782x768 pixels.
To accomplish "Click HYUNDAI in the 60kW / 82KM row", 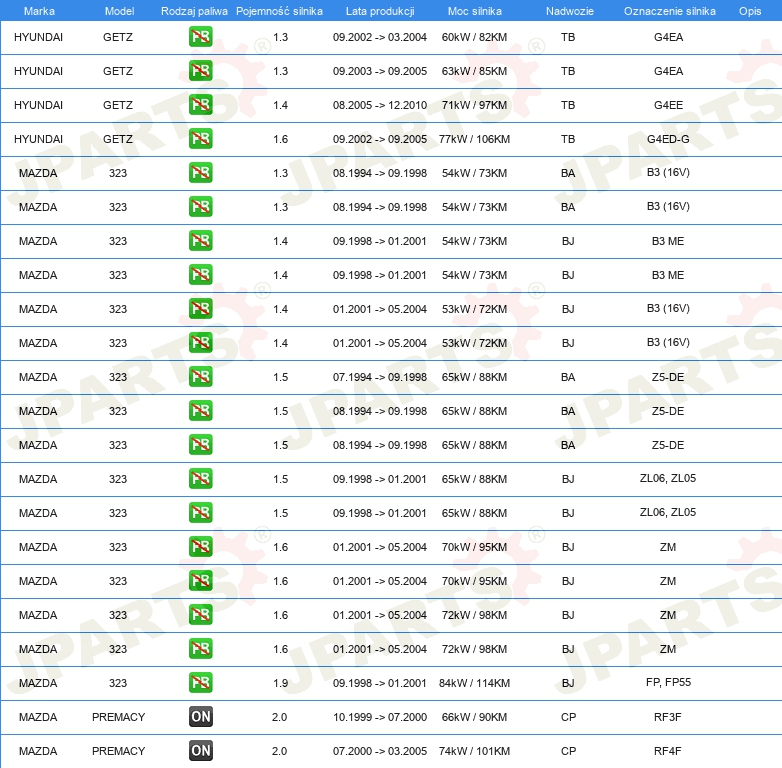I will tap(38, 37).
